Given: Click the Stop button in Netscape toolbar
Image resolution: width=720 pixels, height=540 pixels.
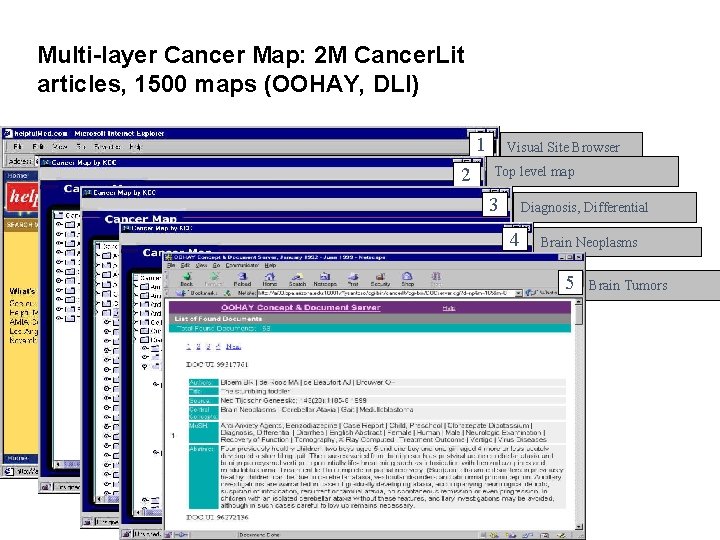Looking at the screenshot, I should pos(436,279).
